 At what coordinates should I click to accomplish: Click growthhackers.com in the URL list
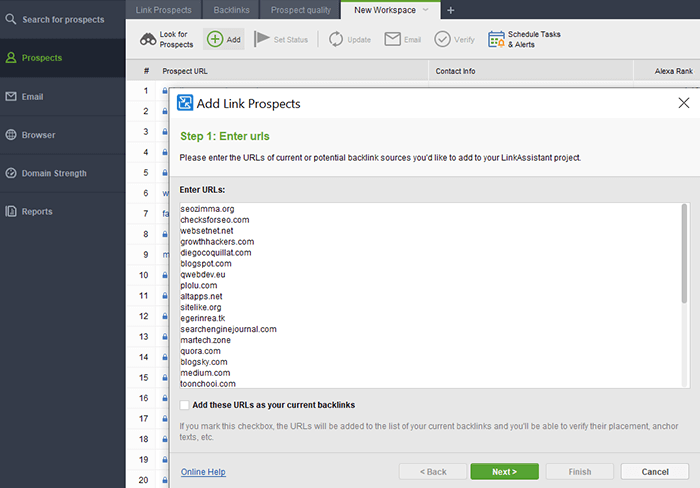click(217, 242)
